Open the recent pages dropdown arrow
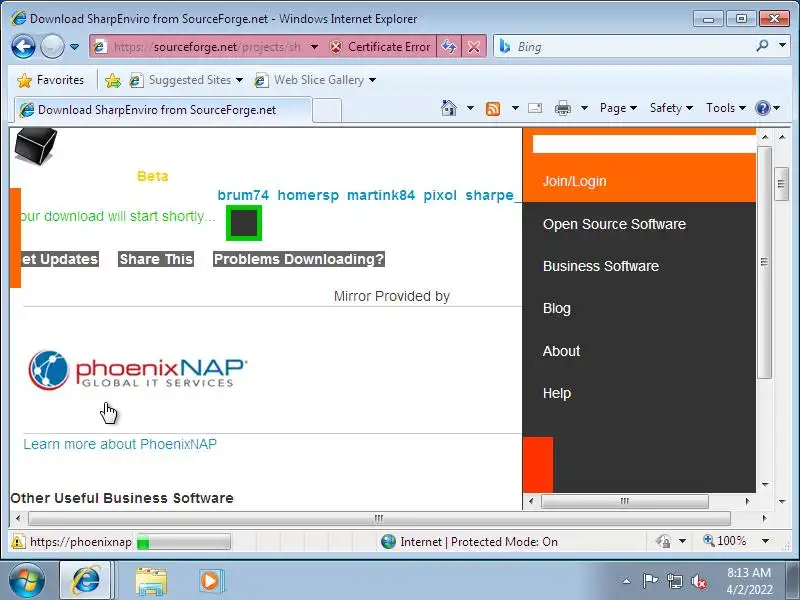The image size is (800, 600). click(74, 47)
